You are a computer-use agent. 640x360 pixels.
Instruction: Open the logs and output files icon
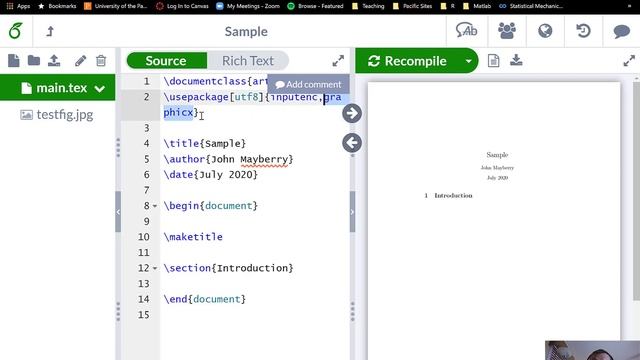(493, 61)
